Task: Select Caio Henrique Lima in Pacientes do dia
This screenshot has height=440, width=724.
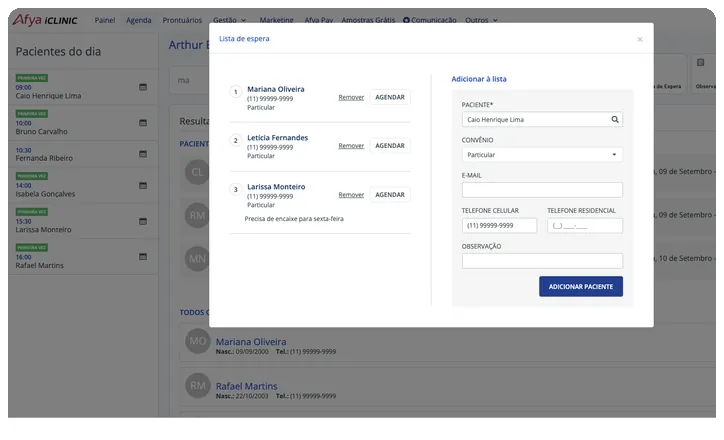Action: pos(48,96)
